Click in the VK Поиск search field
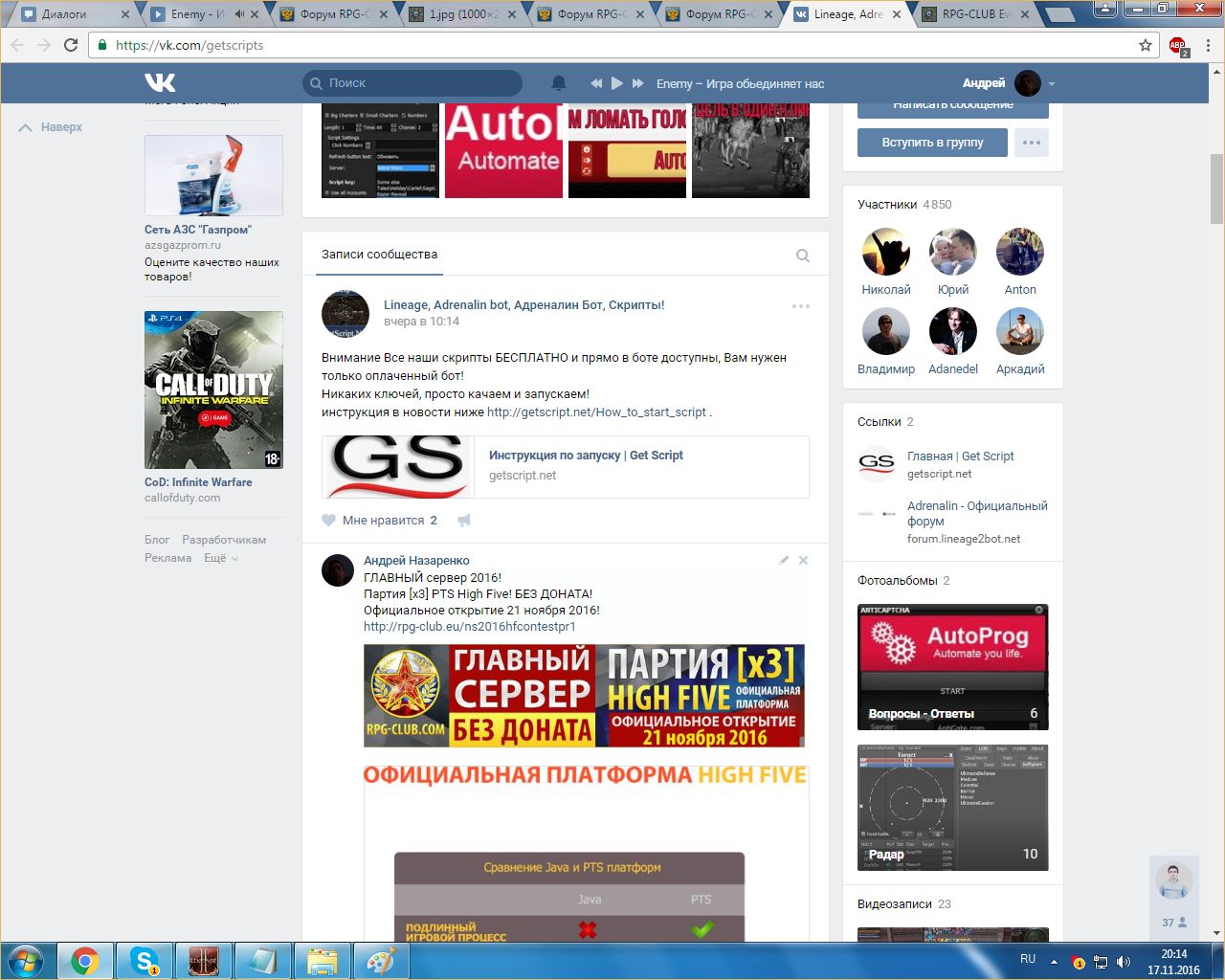The width and height of the screenshot is (1225, 980). pyautogui.click(x=412, y=83)
